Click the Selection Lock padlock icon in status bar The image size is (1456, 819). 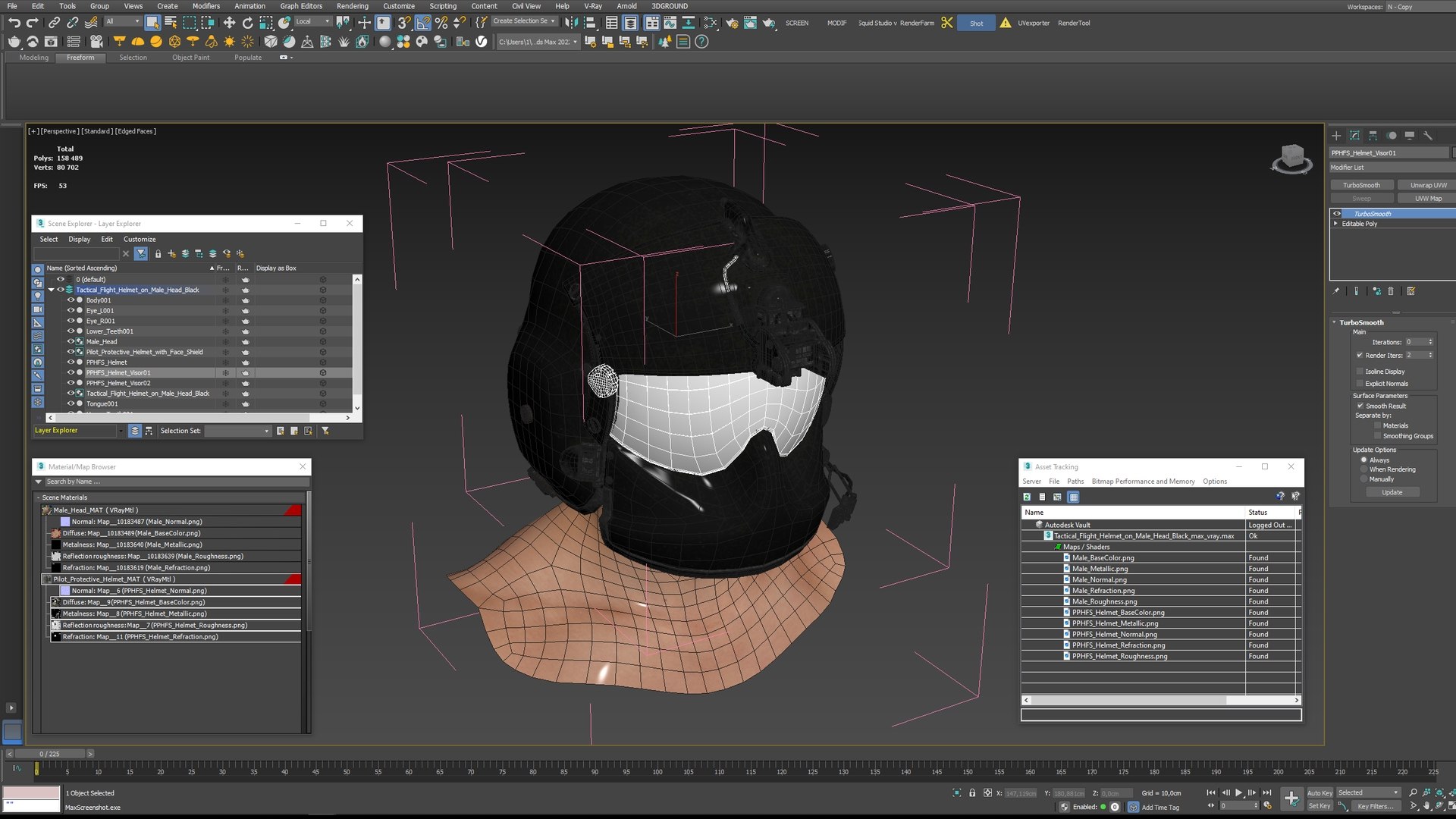[x=972, y=792]
